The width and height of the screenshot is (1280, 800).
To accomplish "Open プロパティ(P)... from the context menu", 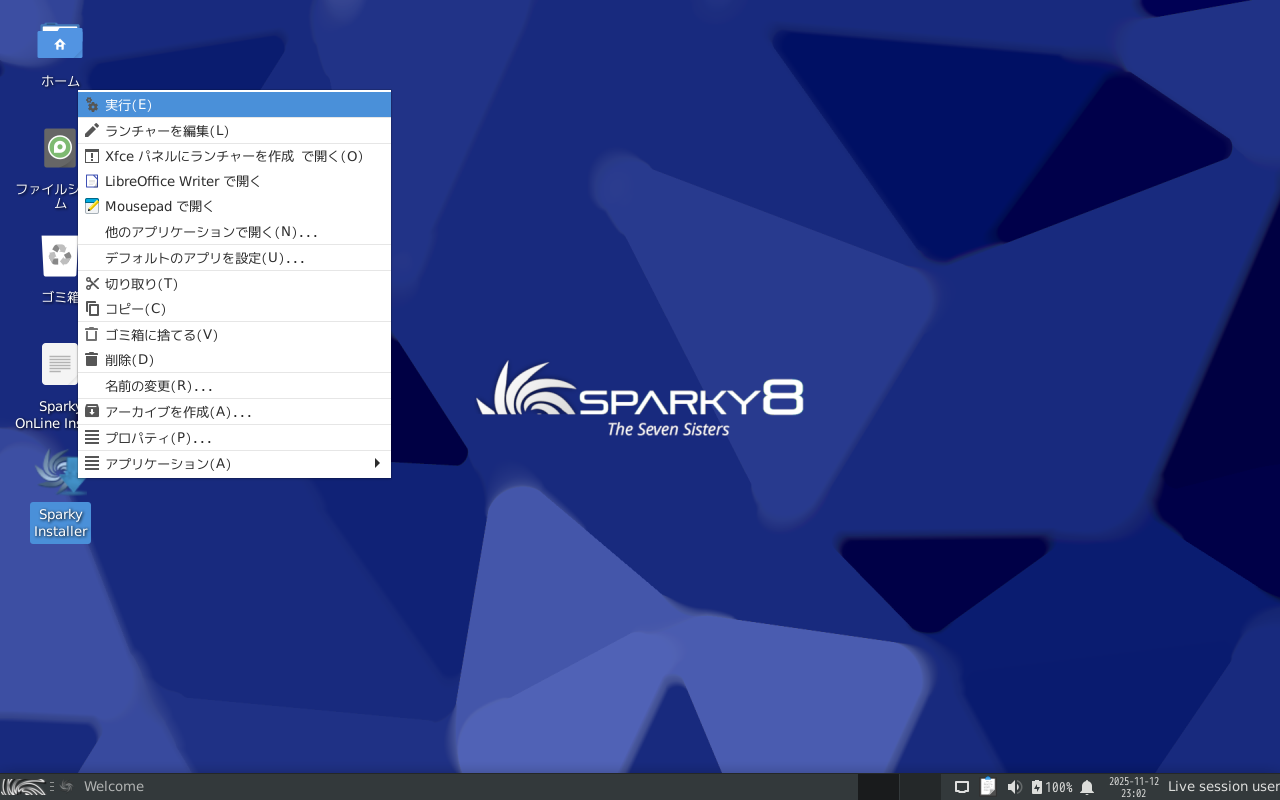I will click(x=234, y=438).
